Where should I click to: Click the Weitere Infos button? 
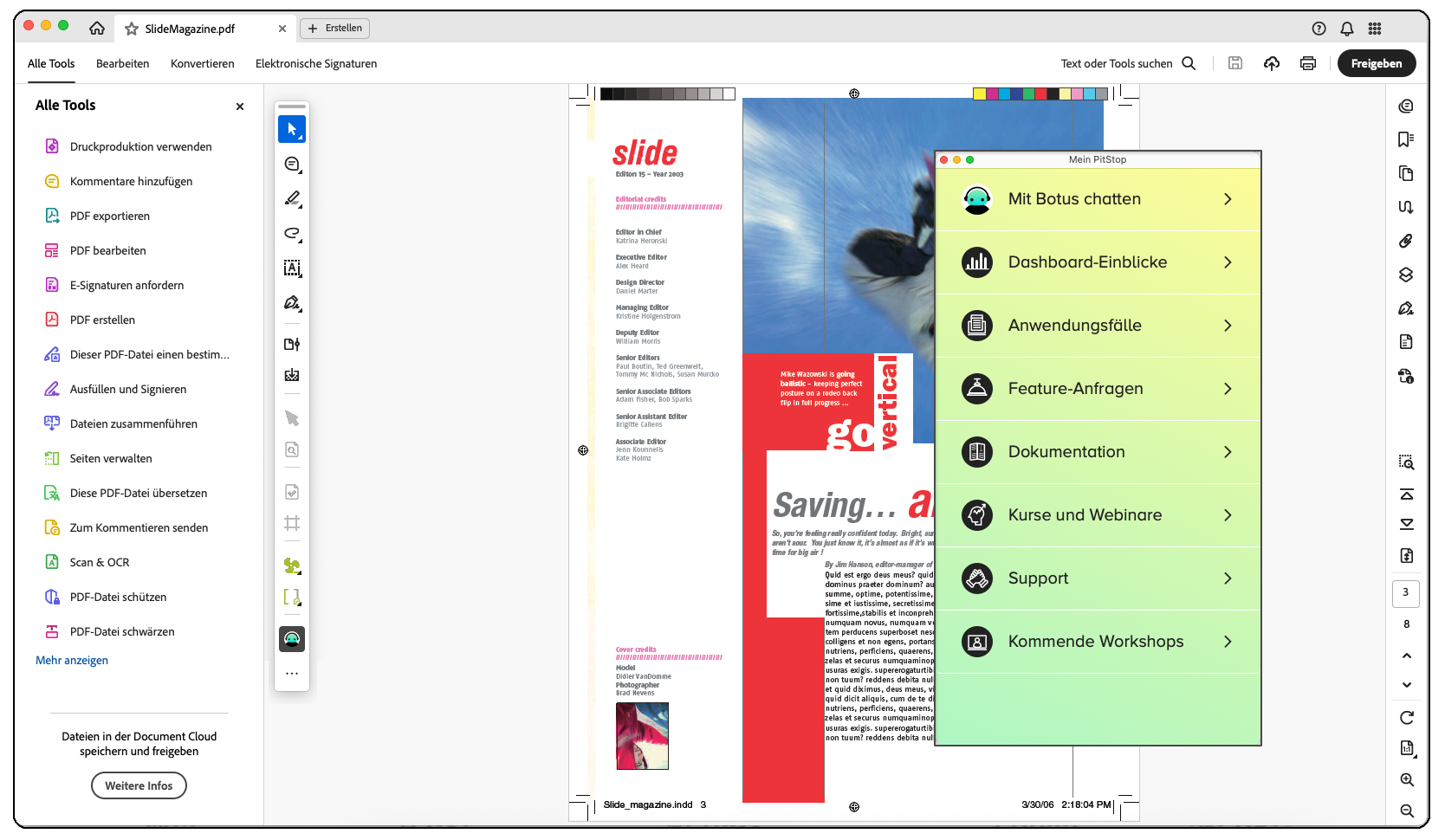(139, 785)
